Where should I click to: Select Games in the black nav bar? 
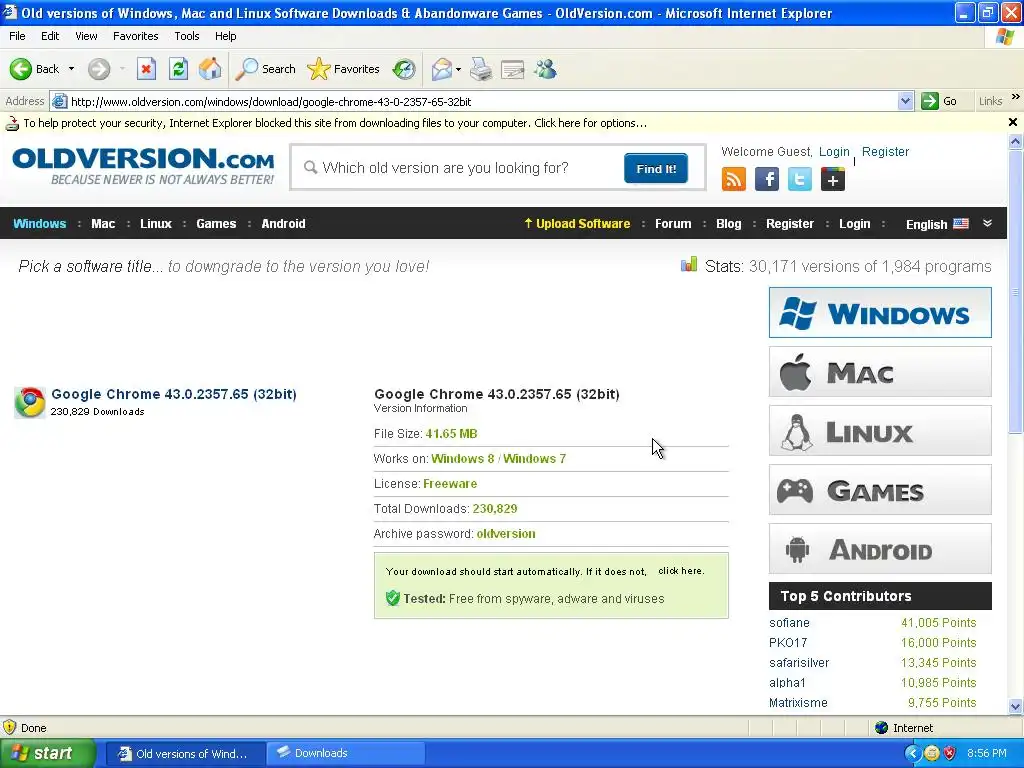[x=216, y=223]
